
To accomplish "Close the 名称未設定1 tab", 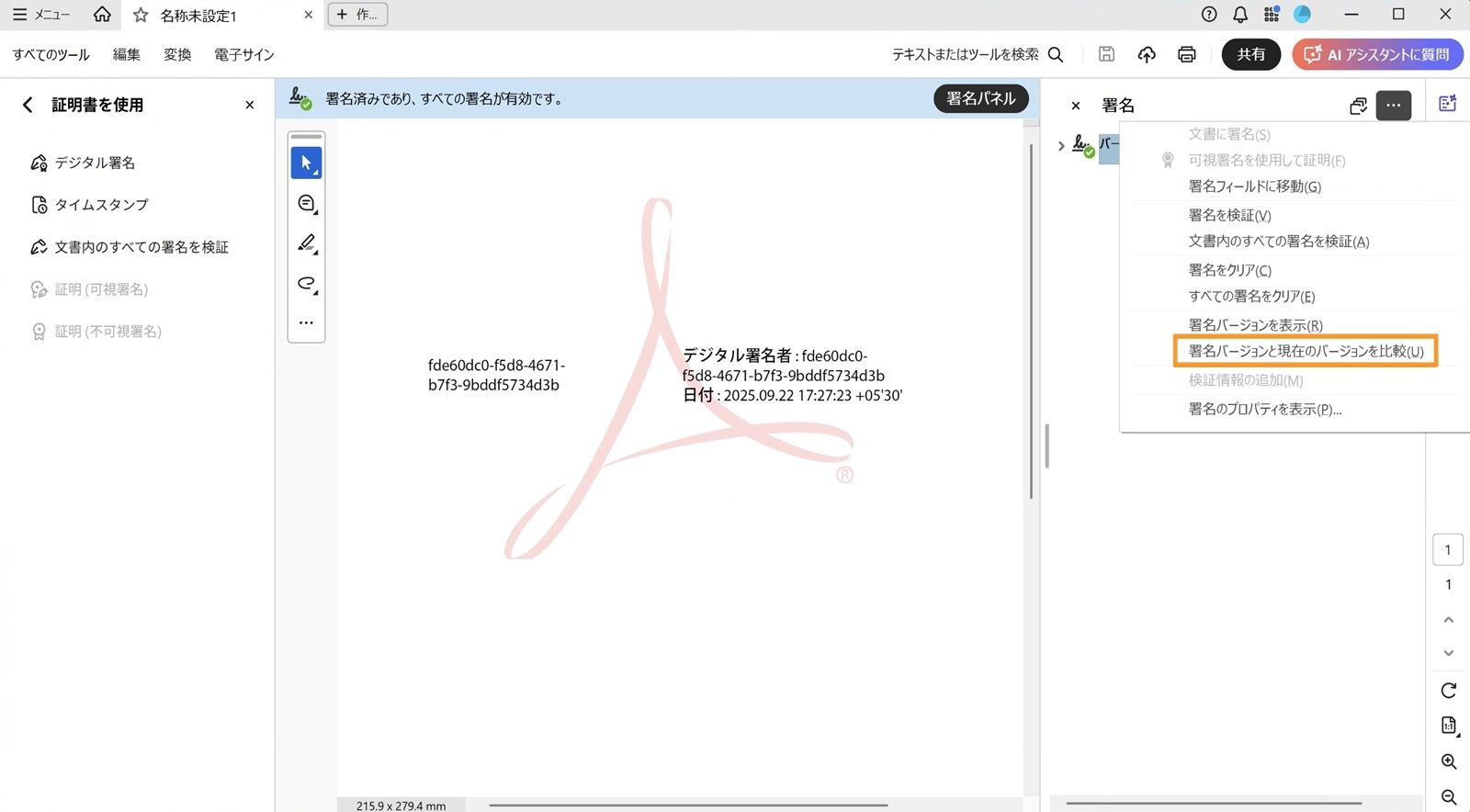I will (x=309, y=15).
